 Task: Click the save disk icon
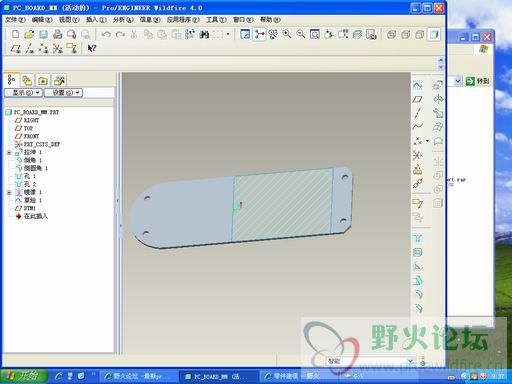pos(44,34)
